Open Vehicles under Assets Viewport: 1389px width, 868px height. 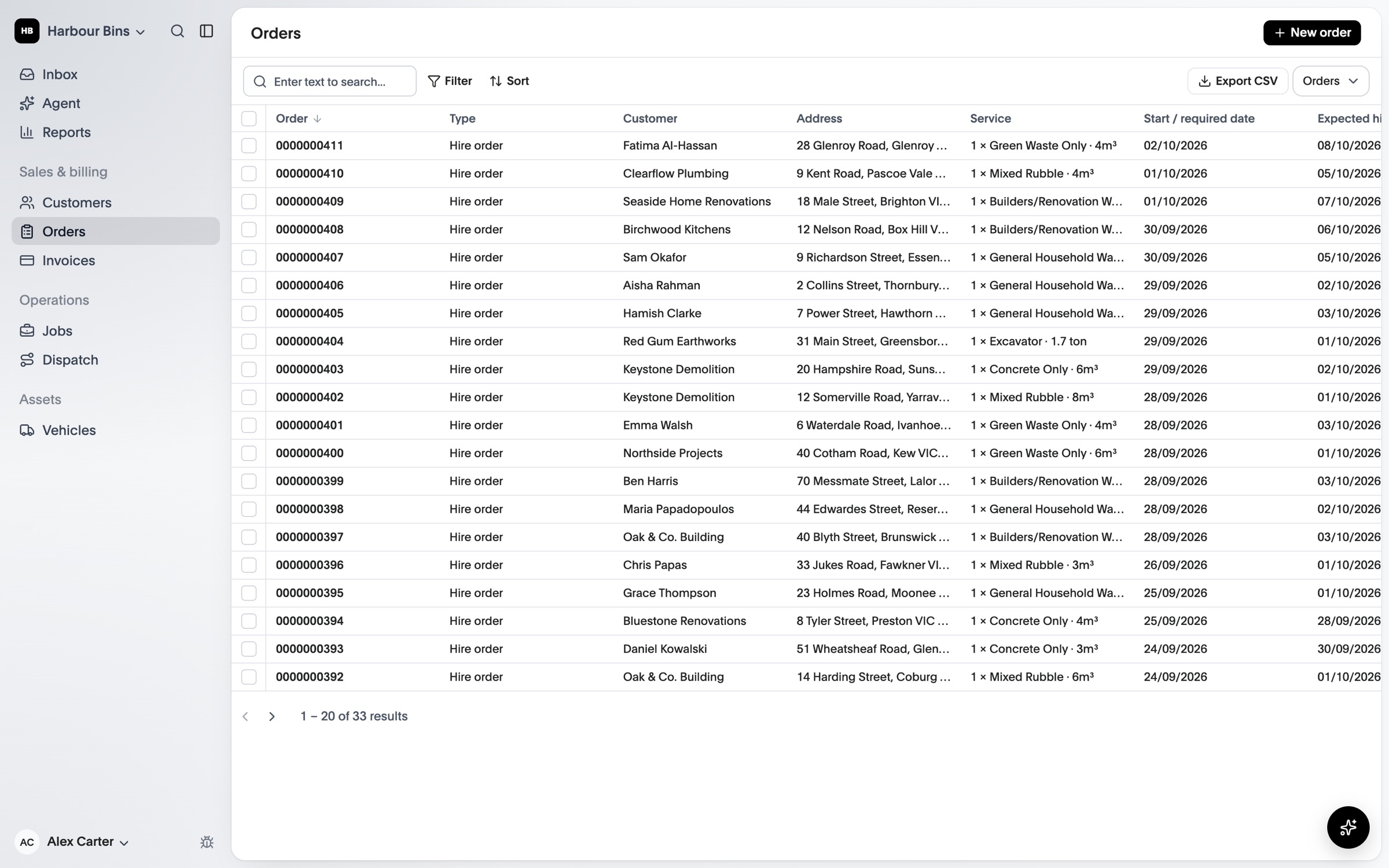[116, 431]
